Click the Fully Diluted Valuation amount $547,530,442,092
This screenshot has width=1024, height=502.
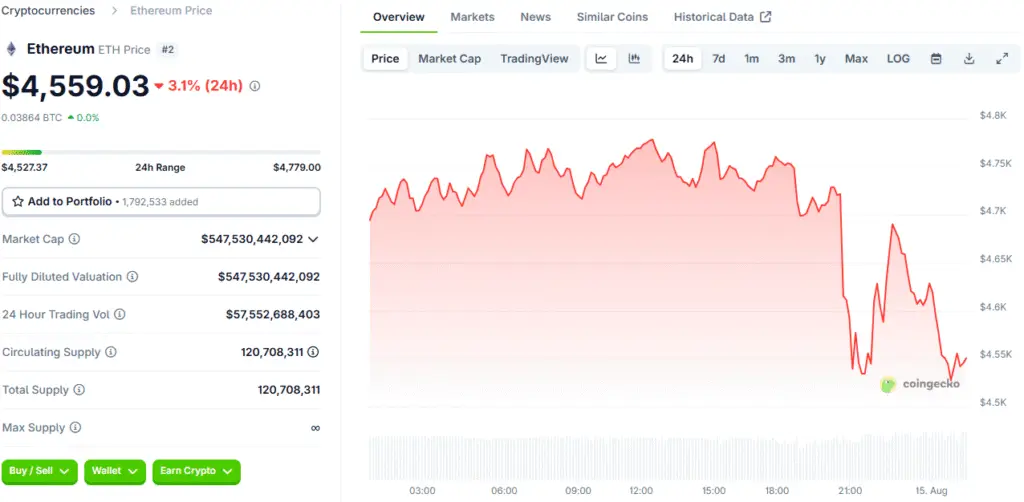pos(269,277)
